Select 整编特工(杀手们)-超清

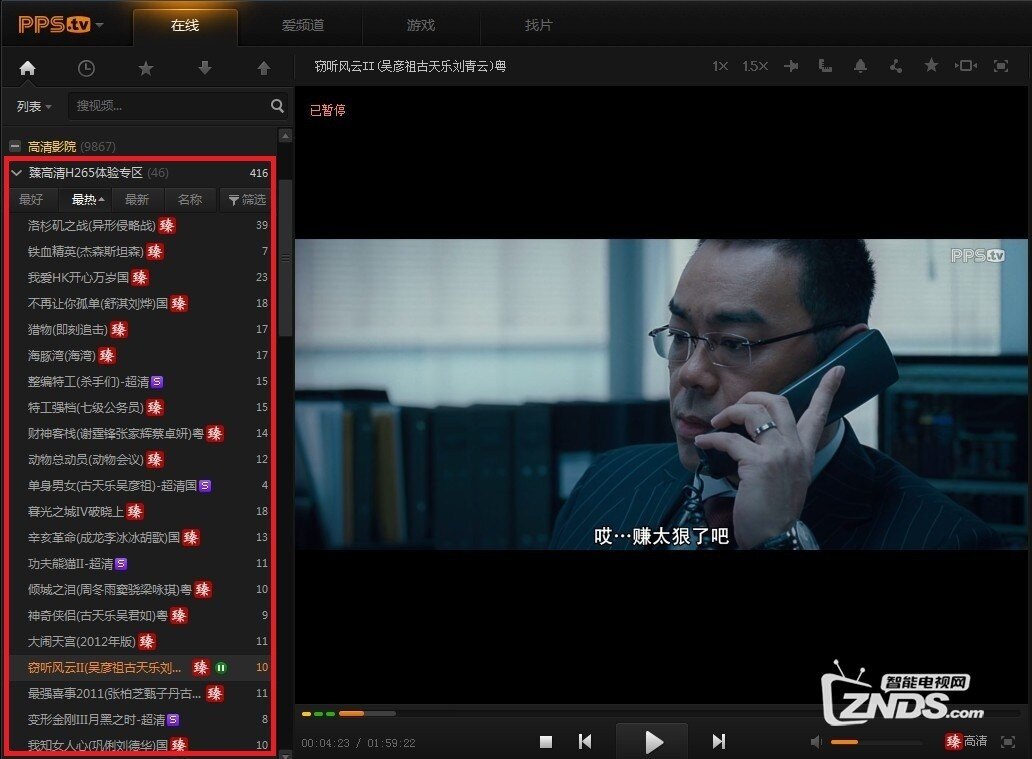pos(142,381)
